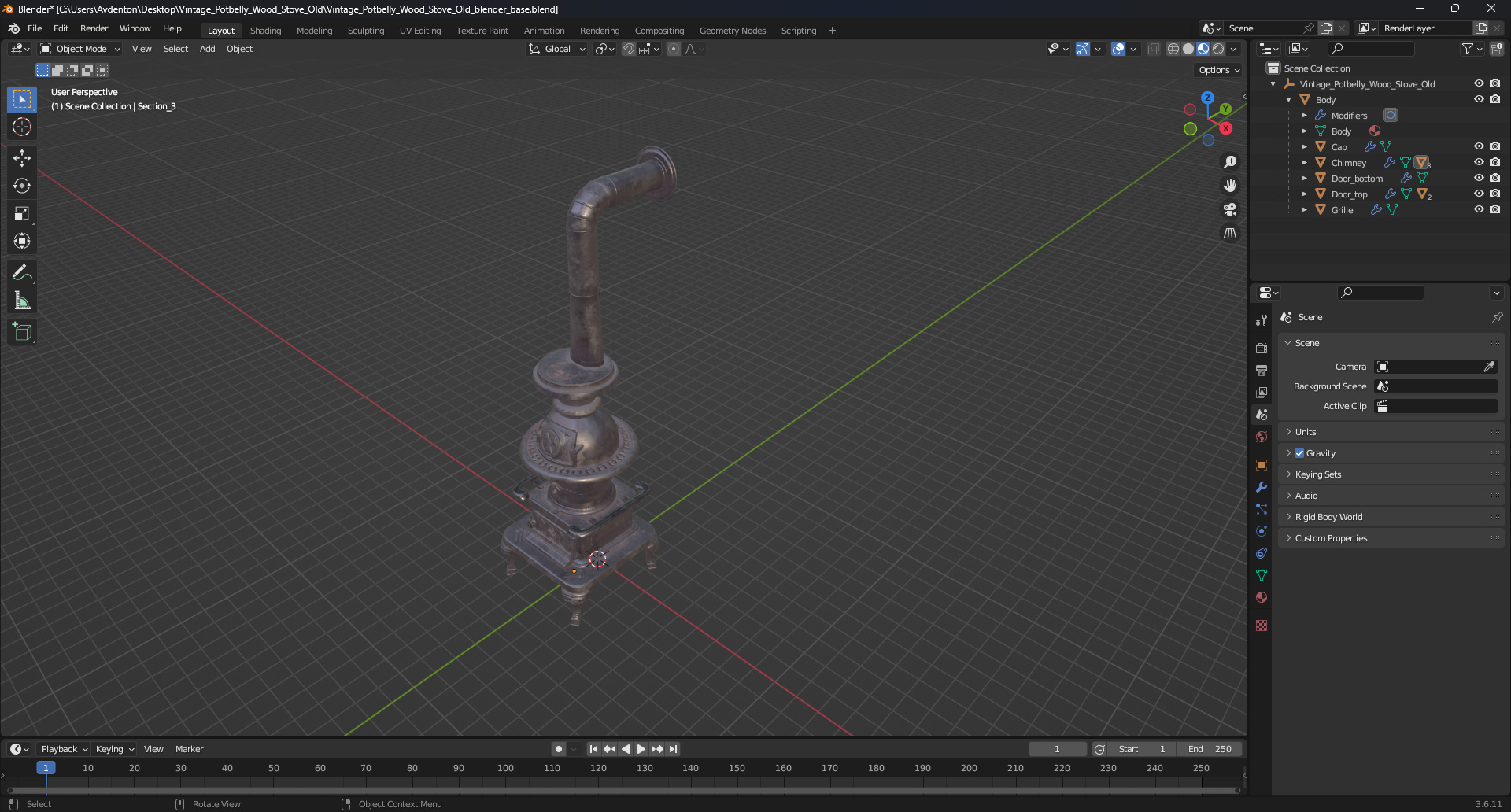This screenshot has width=1511, height=812.
Task: Open the Object Data properties tab
Action: tap(1262, 575)
